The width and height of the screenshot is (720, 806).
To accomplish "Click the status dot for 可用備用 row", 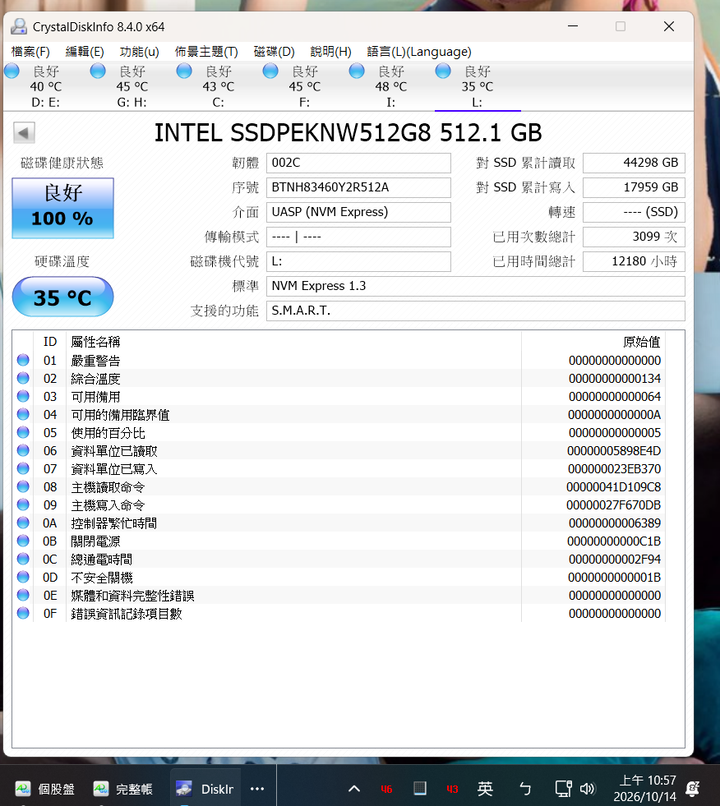I will point(23,396).
